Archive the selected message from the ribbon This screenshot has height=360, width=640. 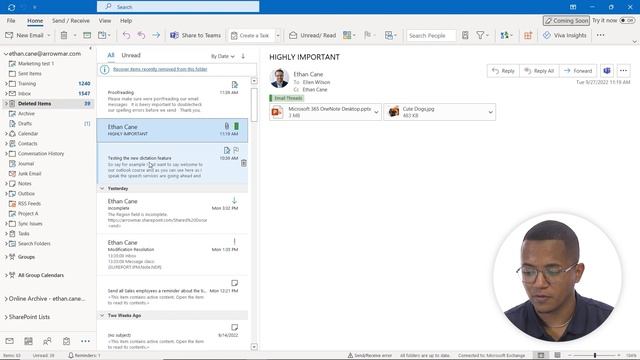click(x=87, y=36)
